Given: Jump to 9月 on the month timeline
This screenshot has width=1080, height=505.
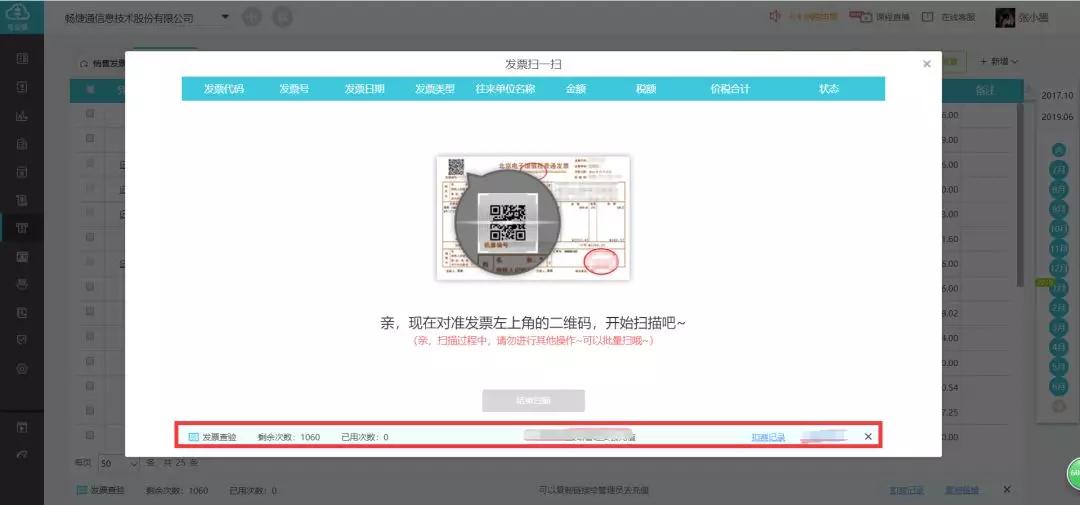Looking at the screenshot, I should click(1059, 208).
